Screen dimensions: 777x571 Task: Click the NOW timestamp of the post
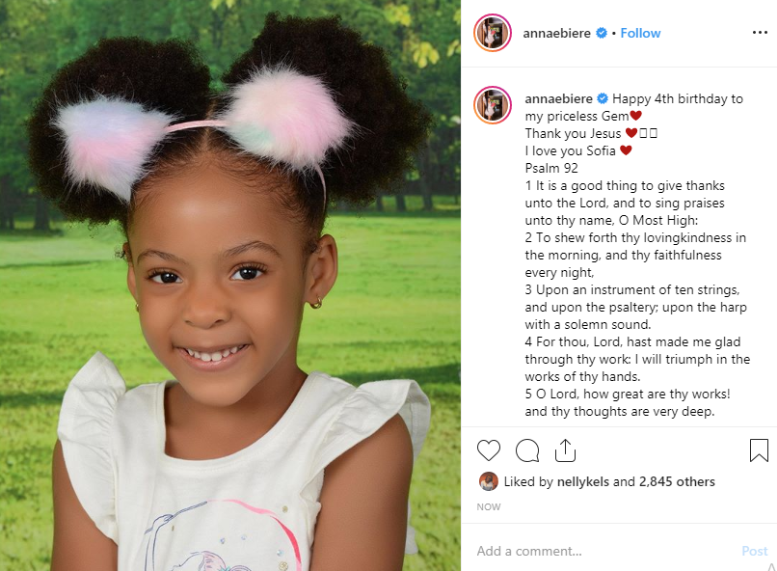pos(489,507)
